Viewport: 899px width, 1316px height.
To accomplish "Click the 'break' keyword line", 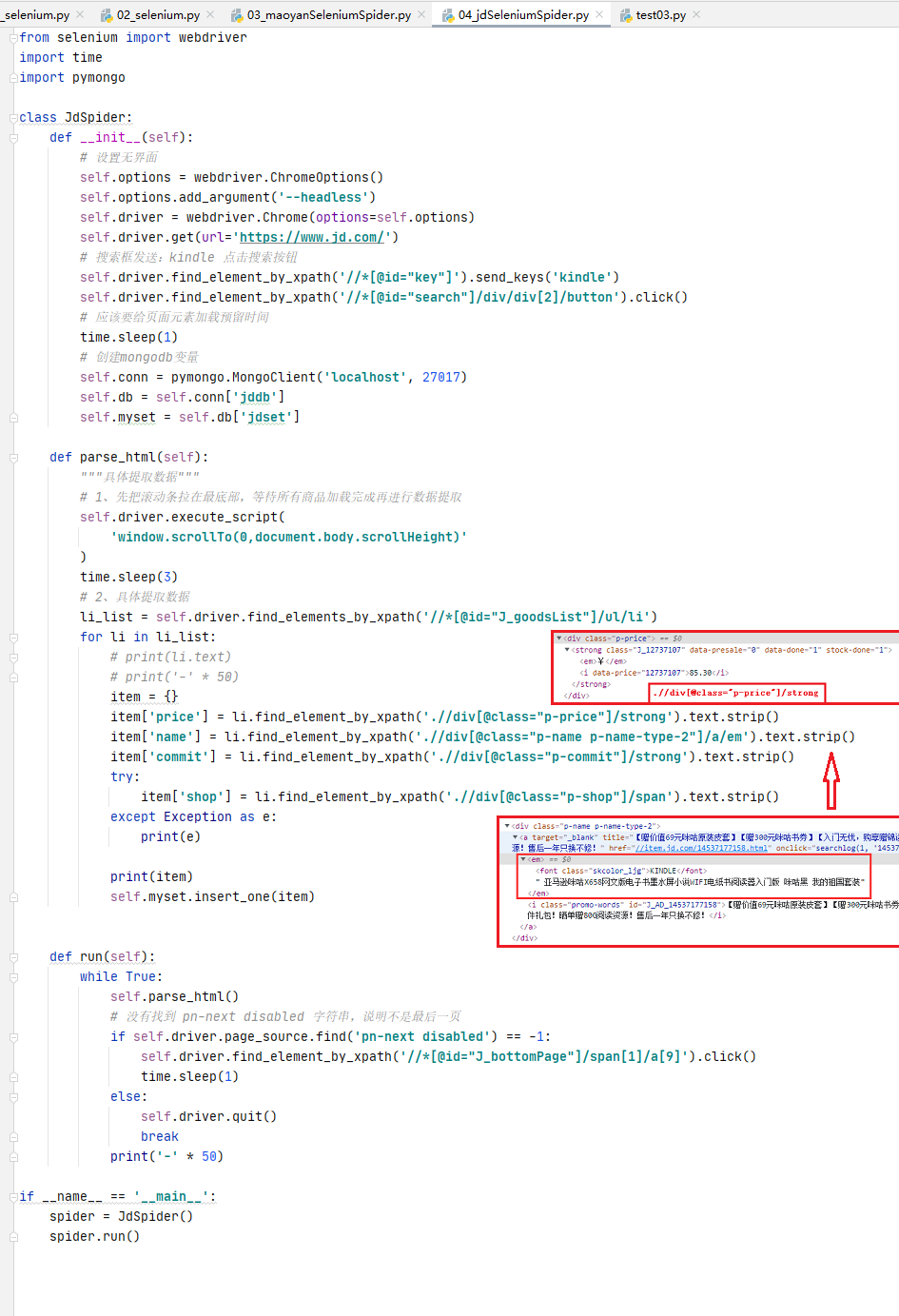I will pos(160,1136).
